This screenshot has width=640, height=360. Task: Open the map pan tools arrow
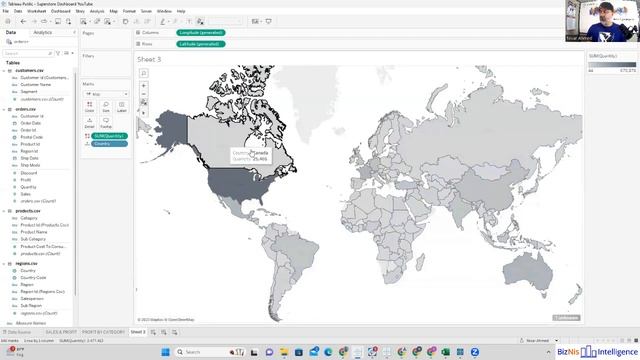144,113
